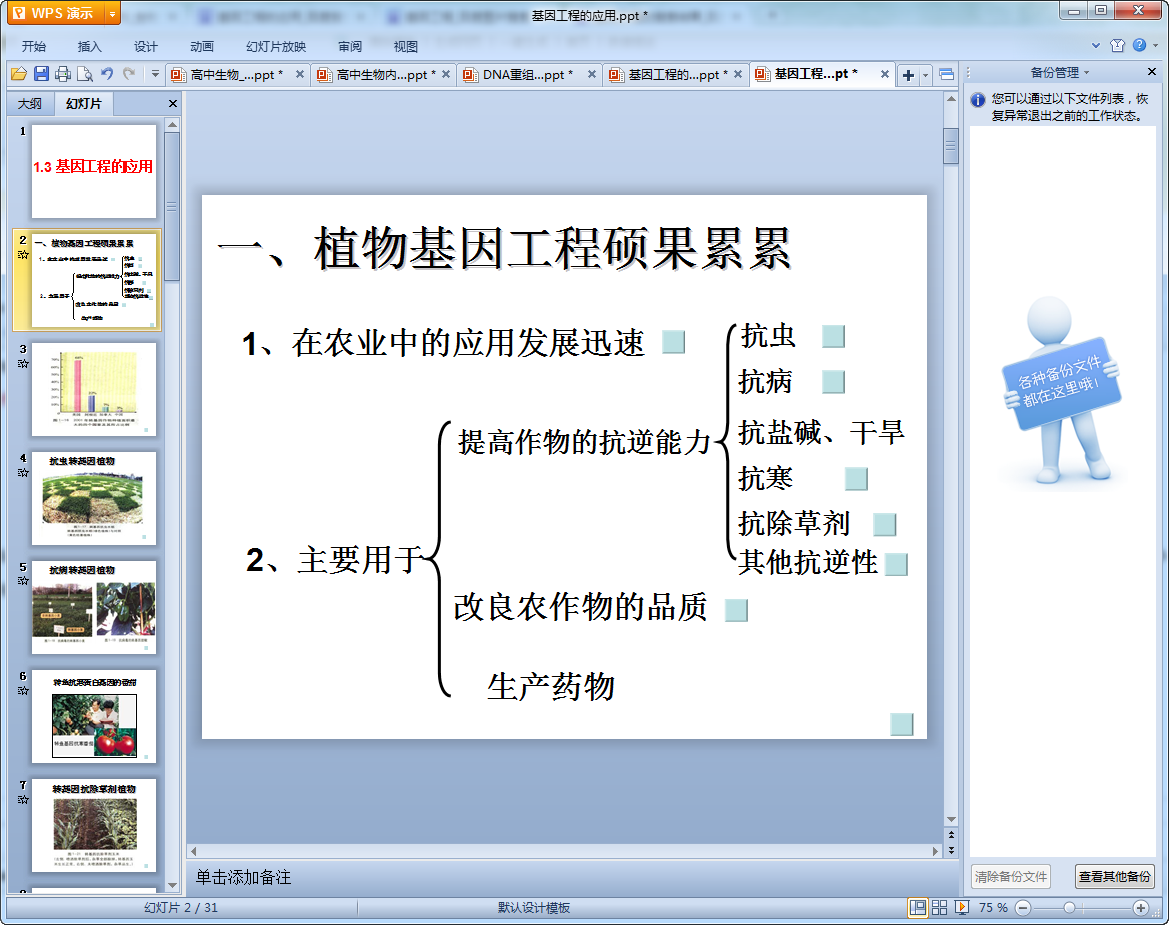The height and width of the screenshot is (925, 1169).
Task: Switch to Slide Sorter view icon
Action: (939, 907)
